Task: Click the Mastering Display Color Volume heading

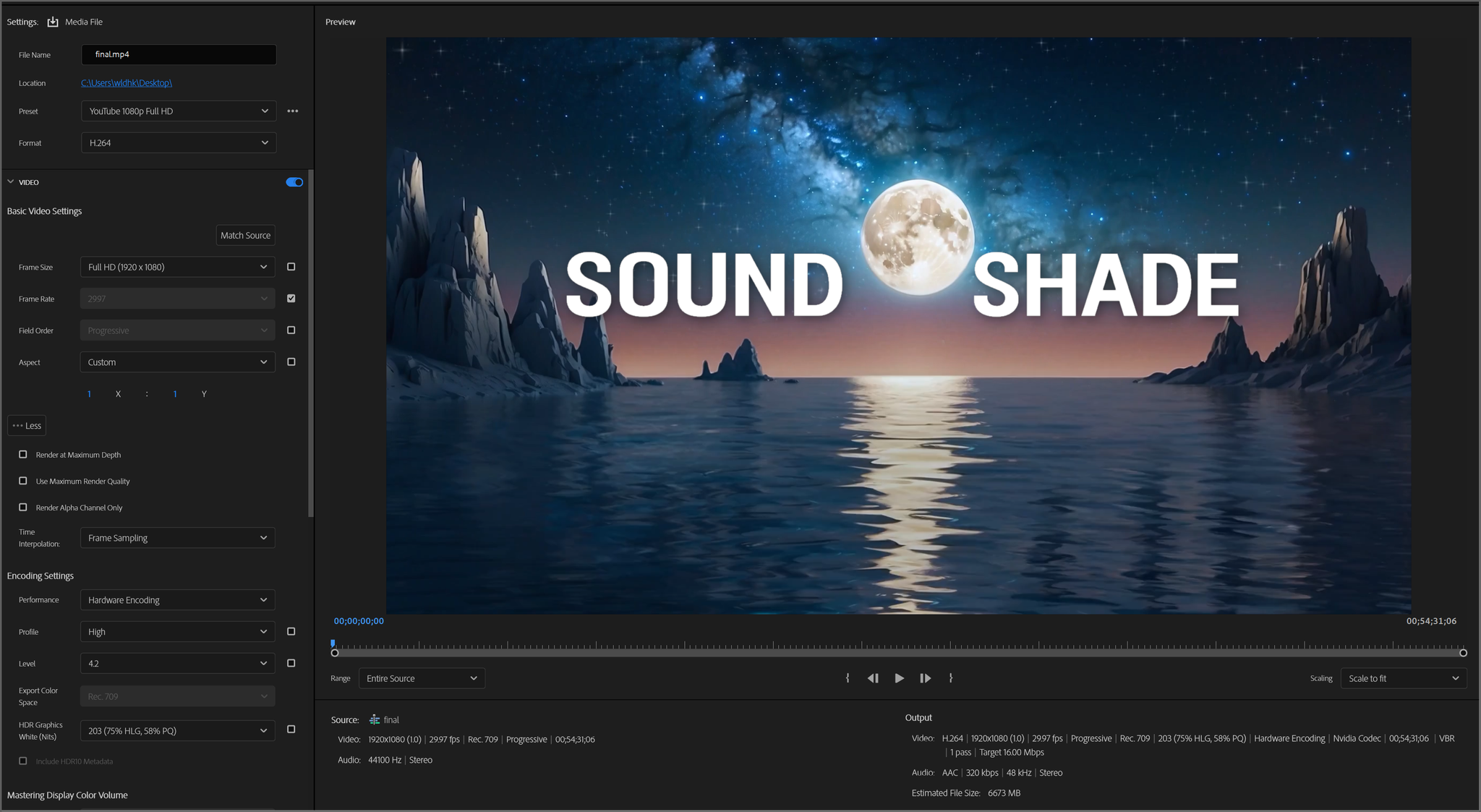Action: point(67,795)
